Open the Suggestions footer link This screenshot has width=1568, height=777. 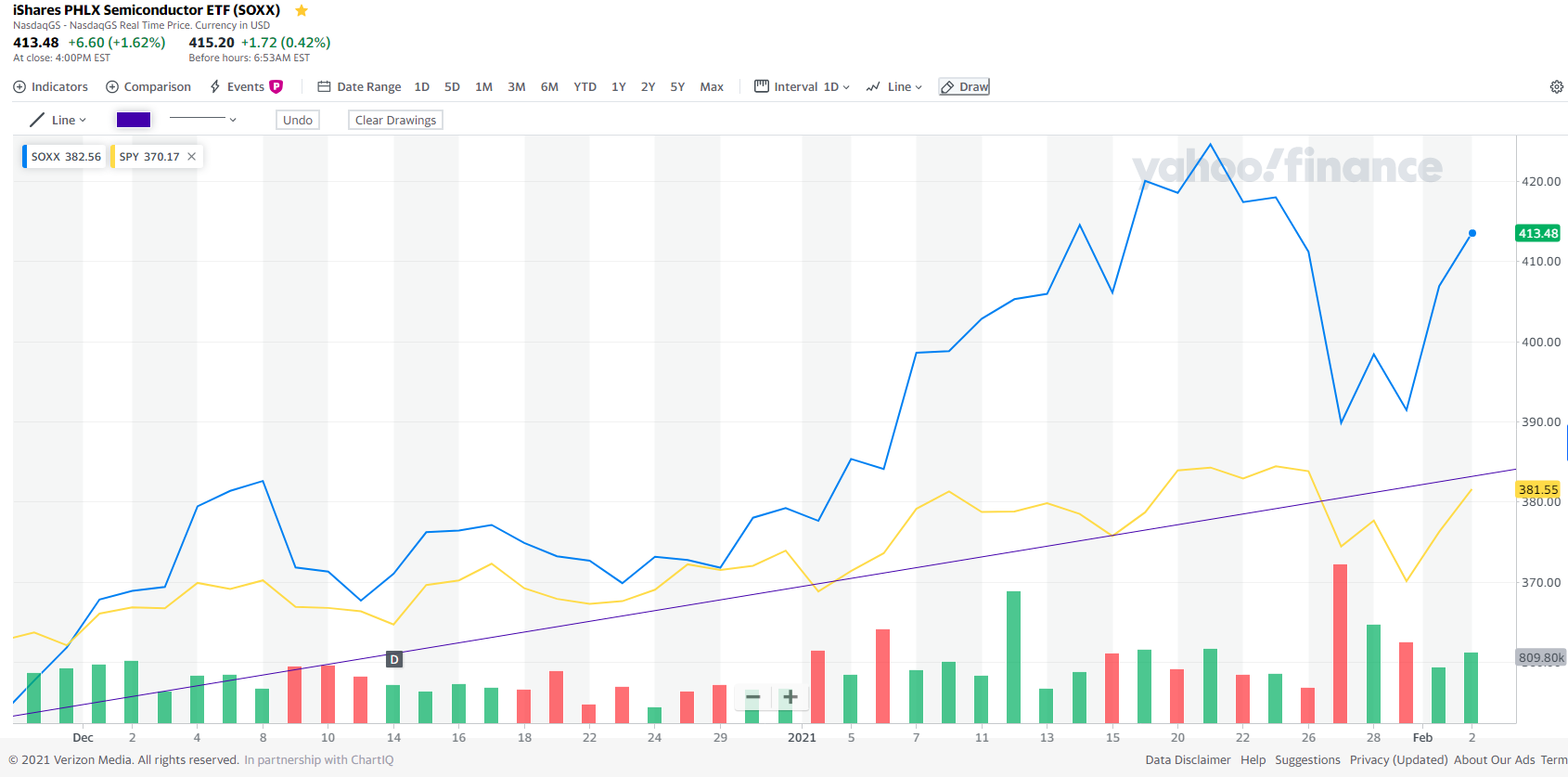tap(1307, 759)
